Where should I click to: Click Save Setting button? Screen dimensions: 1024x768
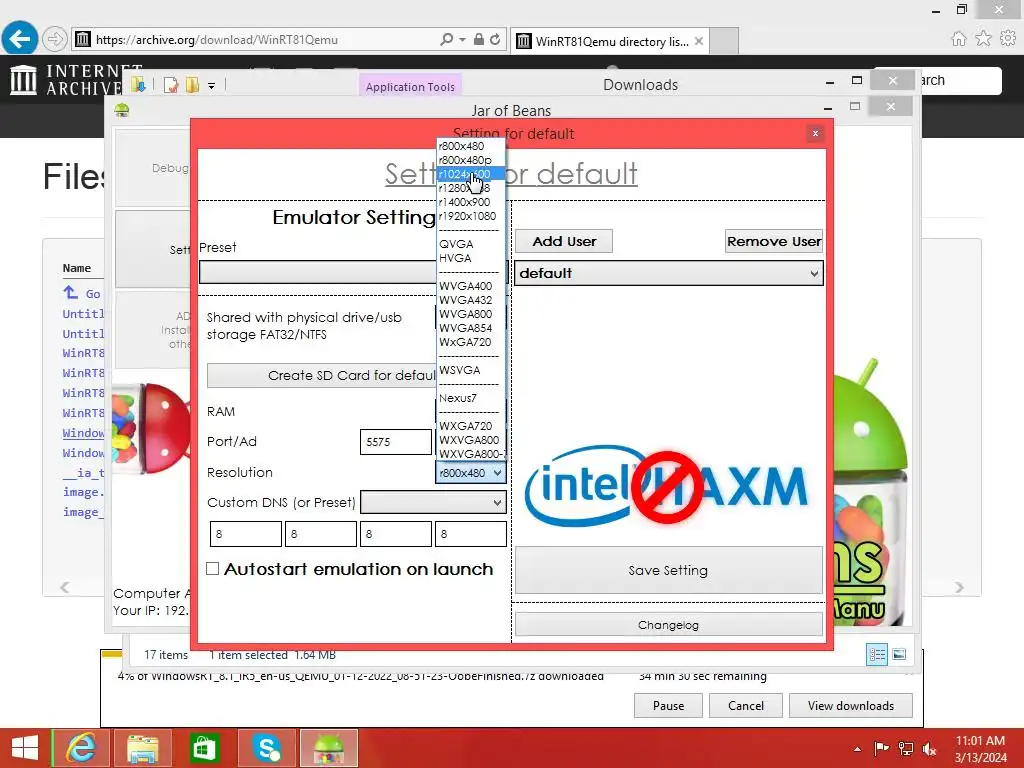click(x=669, y=570)
